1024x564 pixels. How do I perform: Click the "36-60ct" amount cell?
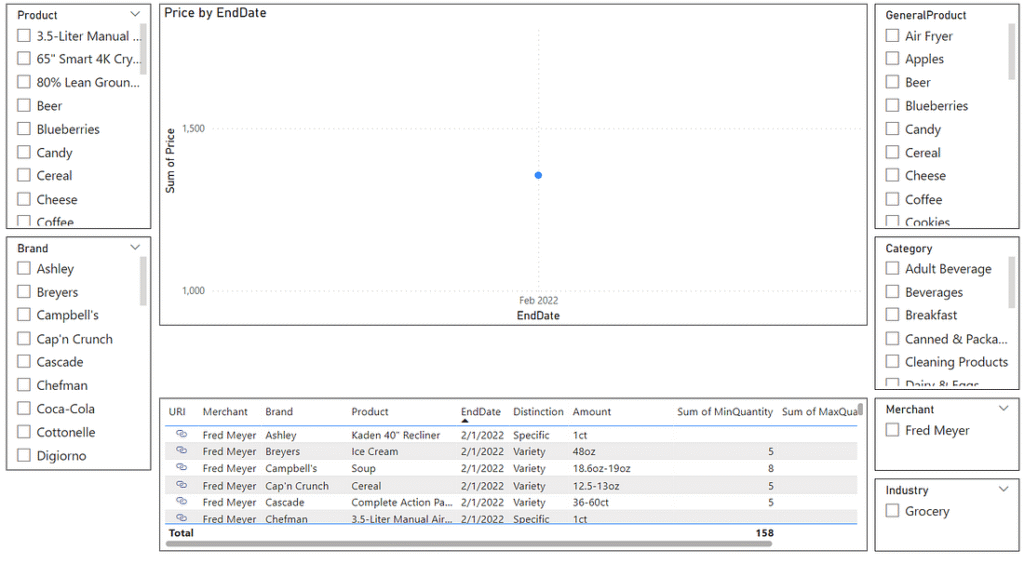(590, 502)
